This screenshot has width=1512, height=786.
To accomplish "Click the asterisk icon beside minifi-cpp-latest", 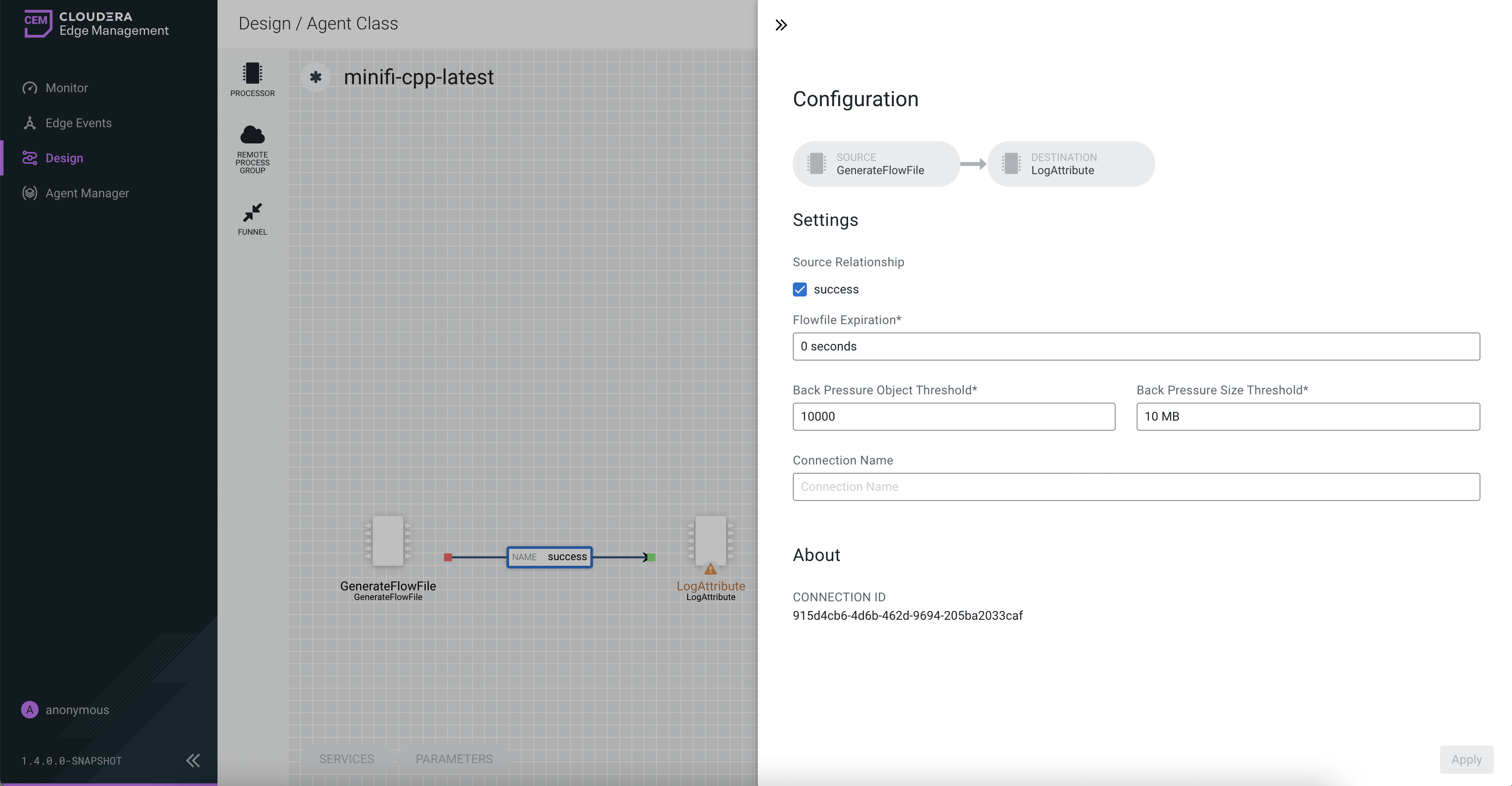I will pyautogui.click(x=316, y=77).
